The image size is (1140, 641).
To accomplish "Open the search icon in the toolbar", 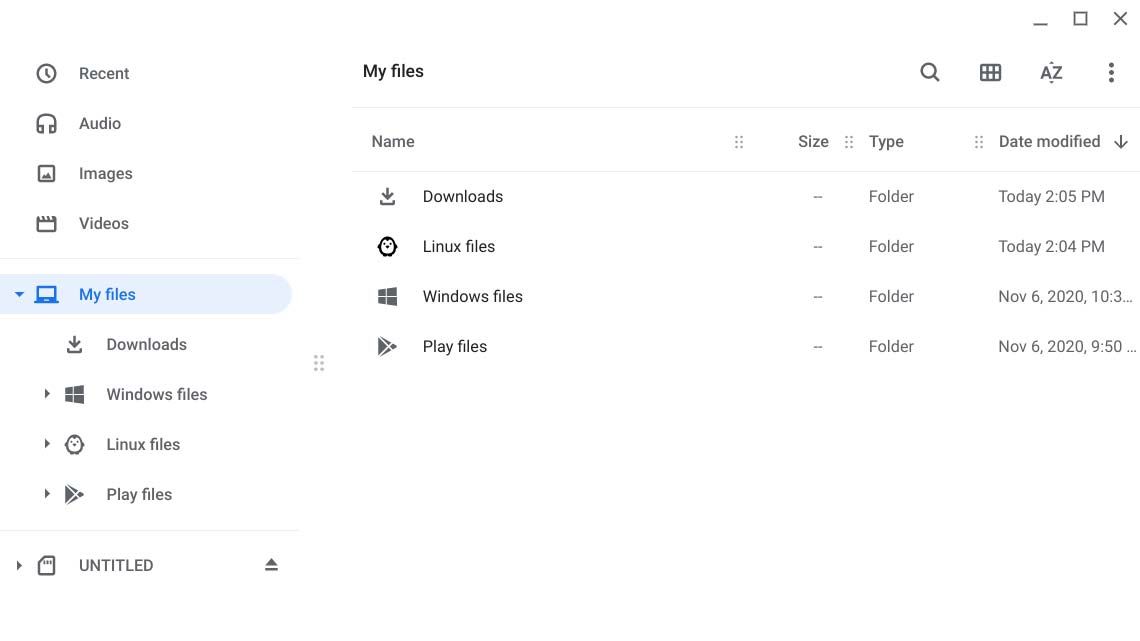I will tap(930, 72).
